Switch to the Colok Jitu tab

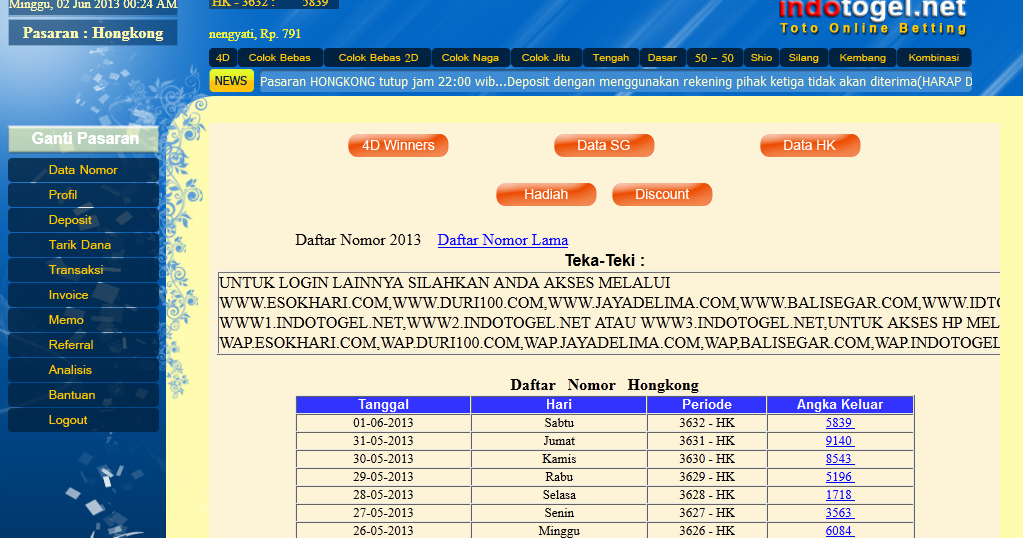546,58
